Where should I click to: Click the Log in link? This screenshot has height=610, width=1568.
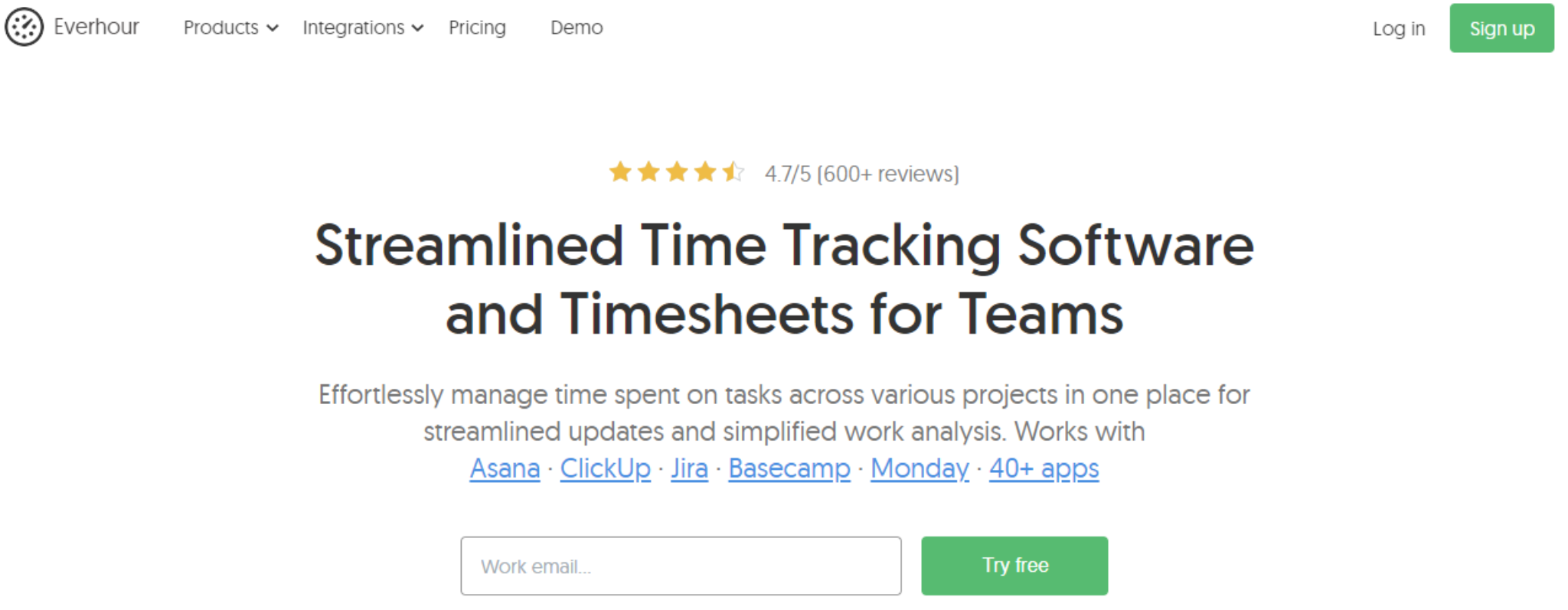coord(1399,28)
